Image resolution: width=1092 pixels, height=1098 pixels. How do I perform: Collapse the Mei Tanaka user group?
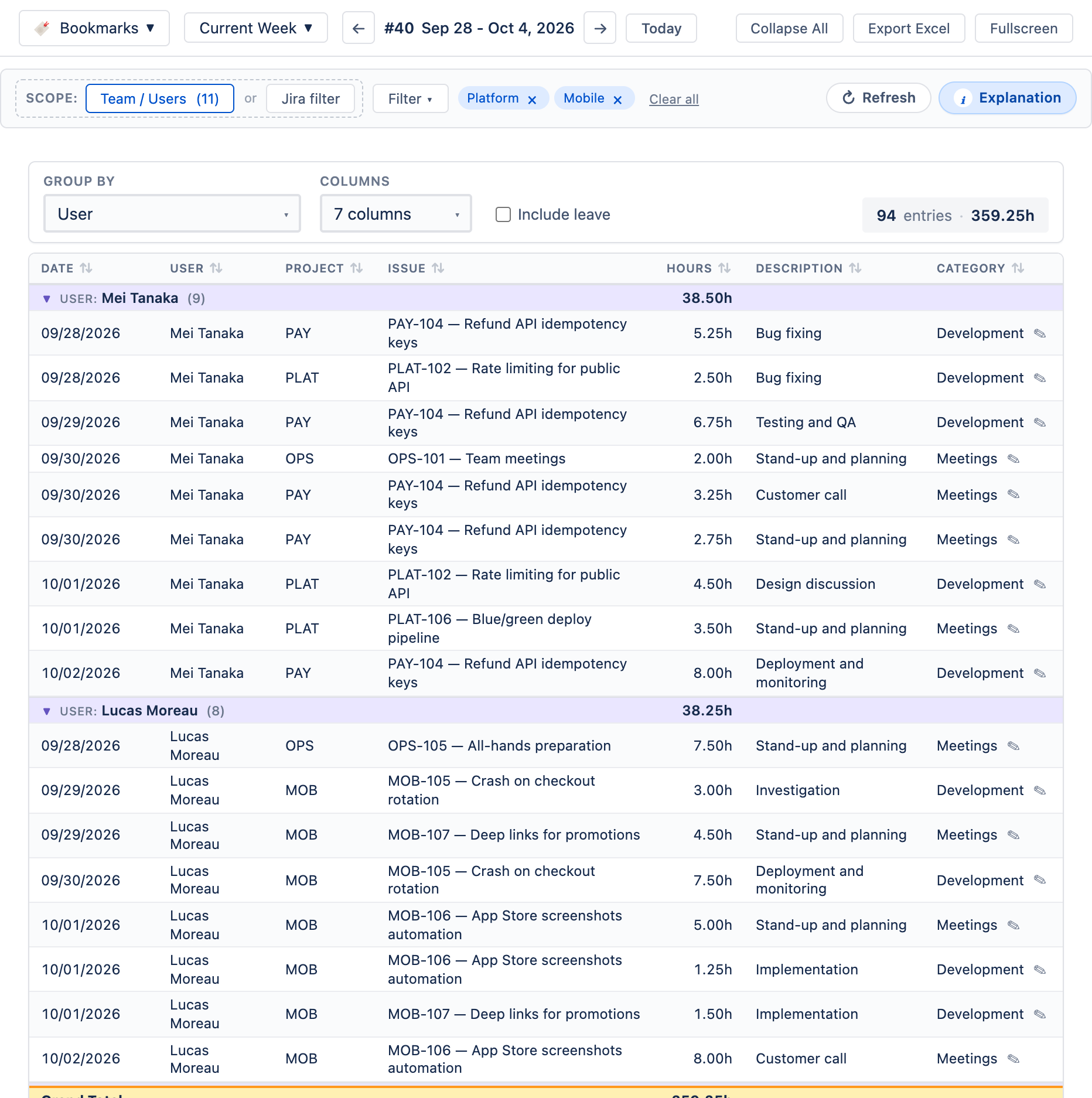[x=47, y=299]
